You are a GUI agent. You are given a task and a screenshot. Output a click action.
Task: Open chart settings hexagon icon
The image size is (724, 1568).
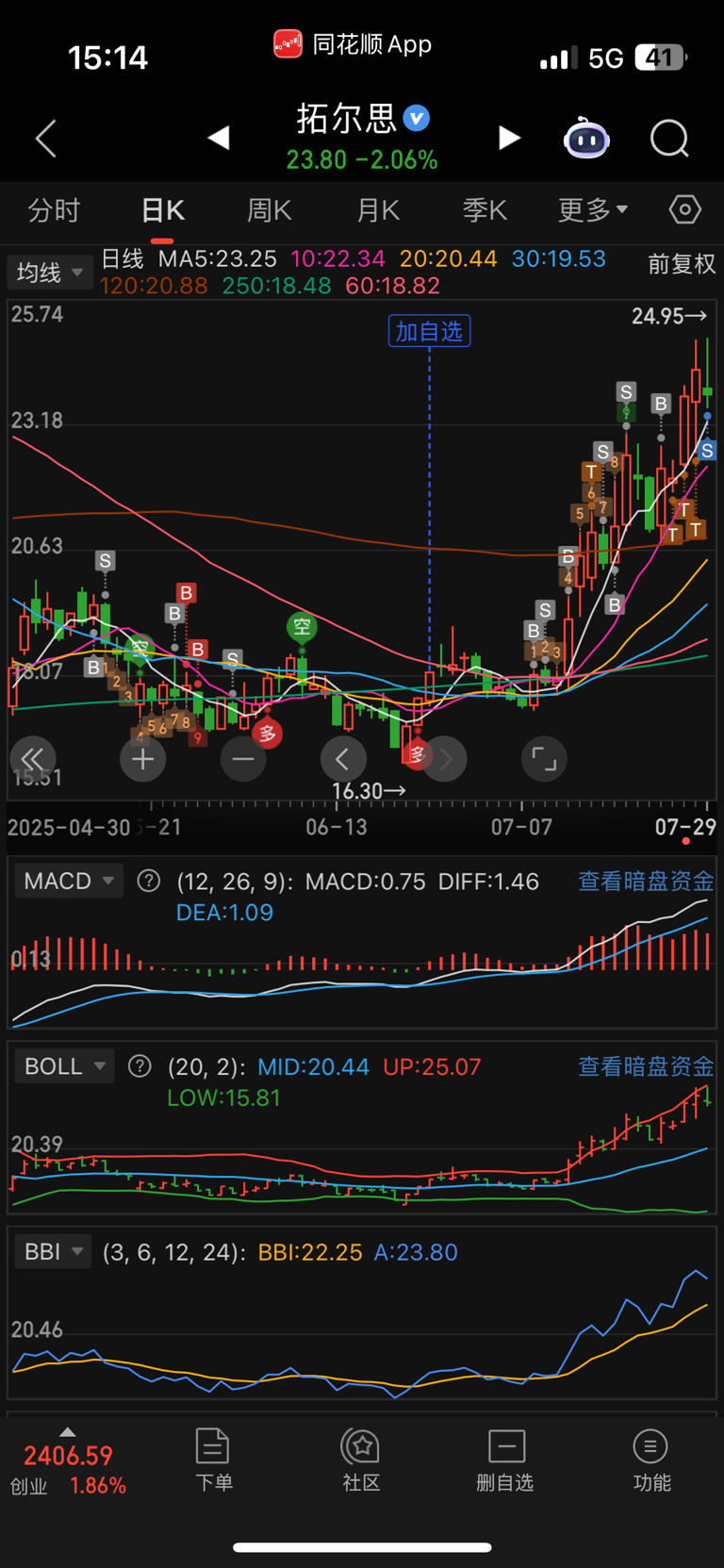[x=685, y=209]
